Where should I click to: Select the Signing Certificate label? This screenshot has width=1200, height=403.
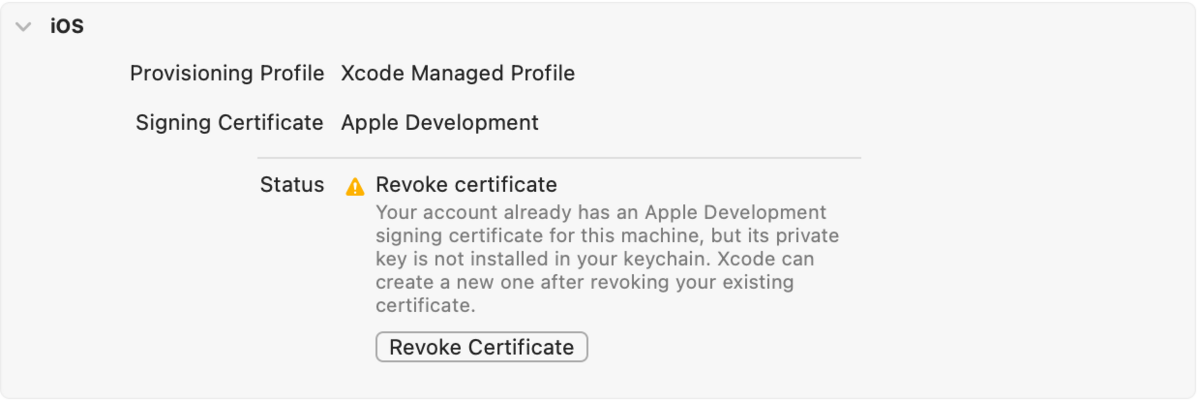229,123
